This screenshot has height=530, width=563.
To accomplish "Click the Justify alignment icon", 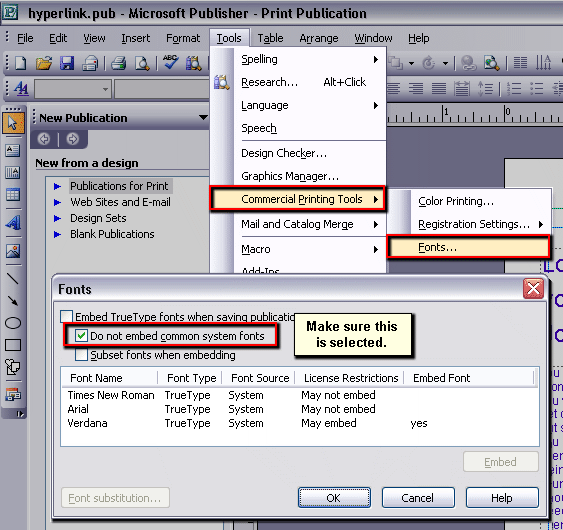I will click(439, 88).
